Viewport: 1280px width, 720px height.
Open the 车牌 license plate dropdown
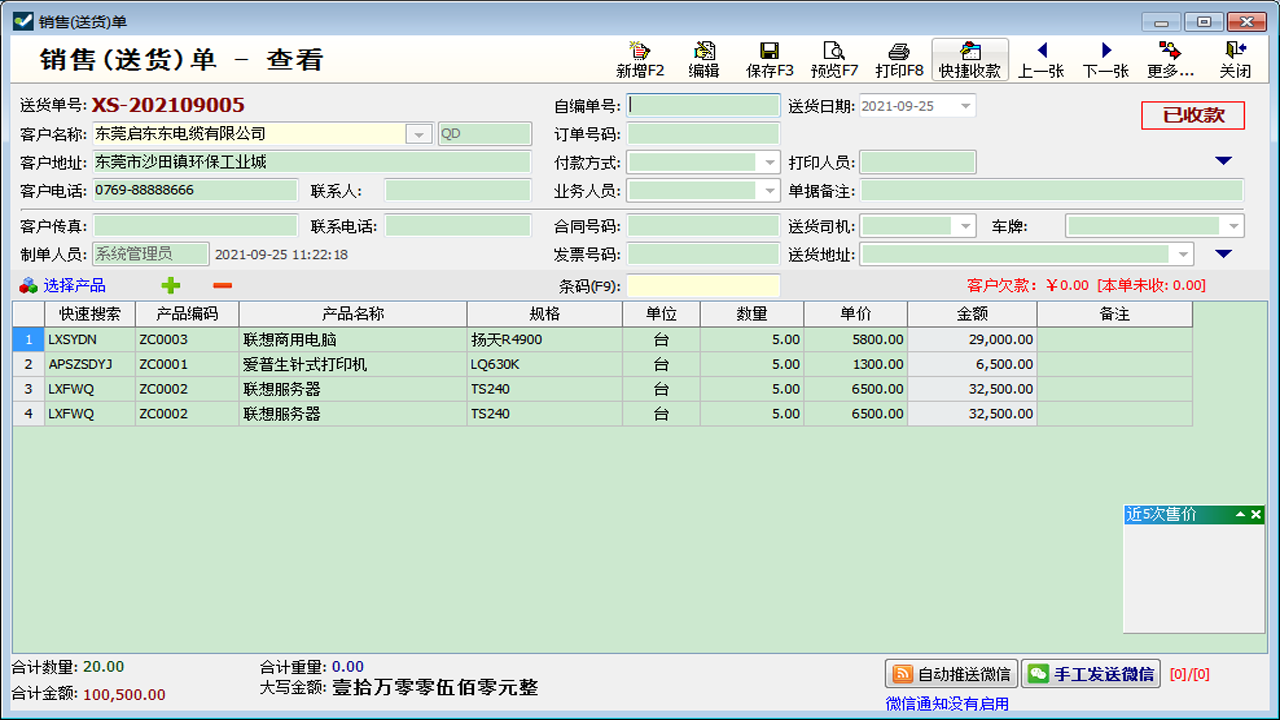(x=1231, y=226)
